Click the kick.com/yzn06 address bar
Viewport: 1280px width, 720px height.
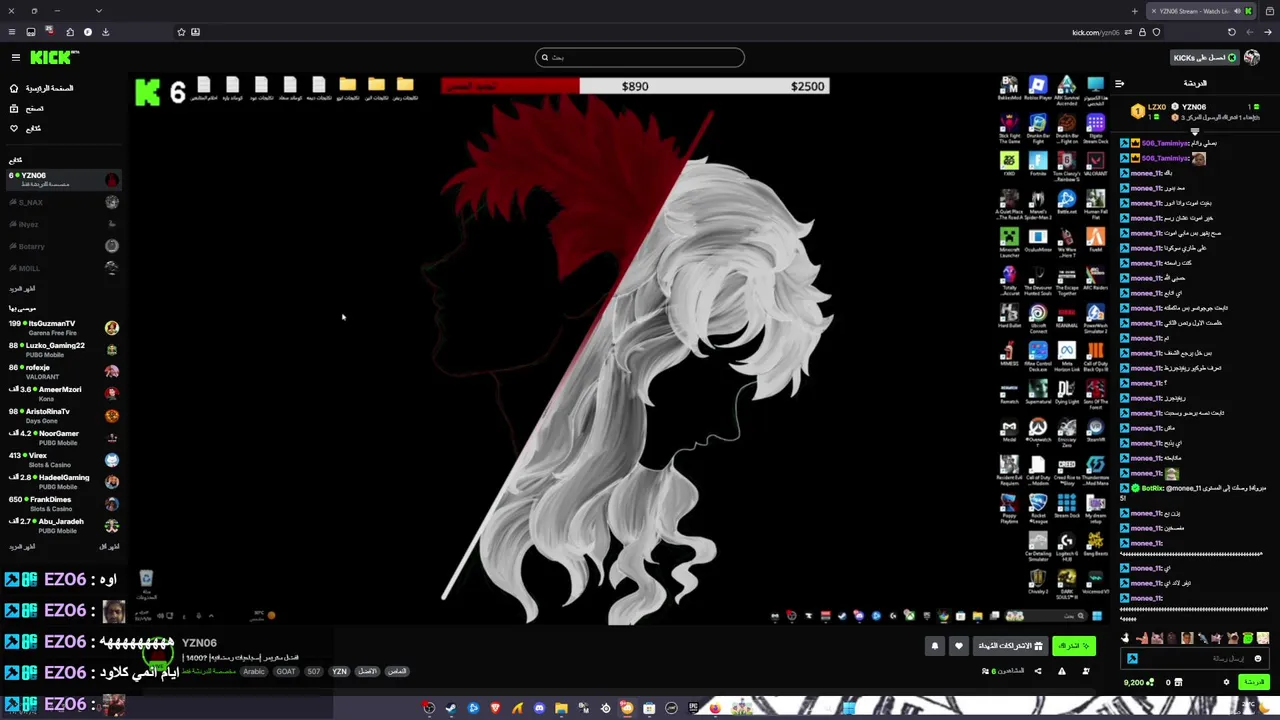(1096, 32)
